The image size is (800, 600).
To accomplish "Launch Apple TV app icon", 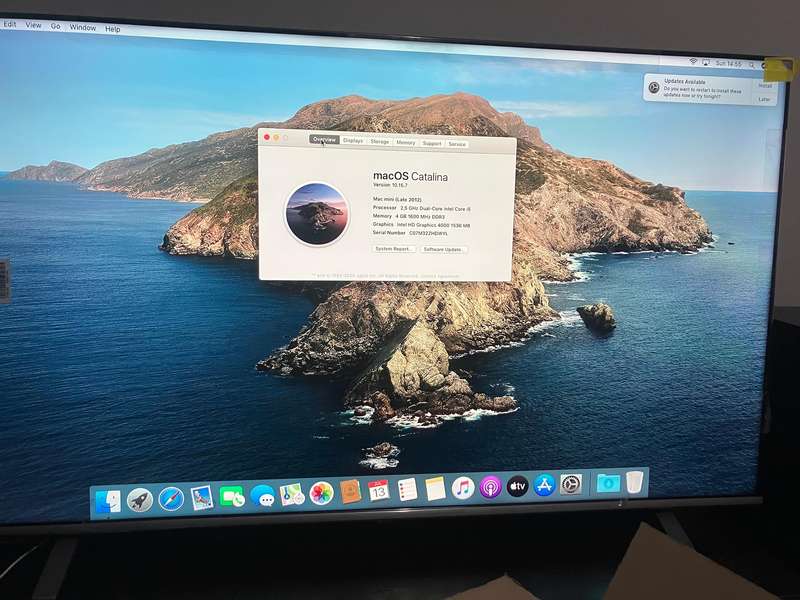I will click(x=517, y=486).
